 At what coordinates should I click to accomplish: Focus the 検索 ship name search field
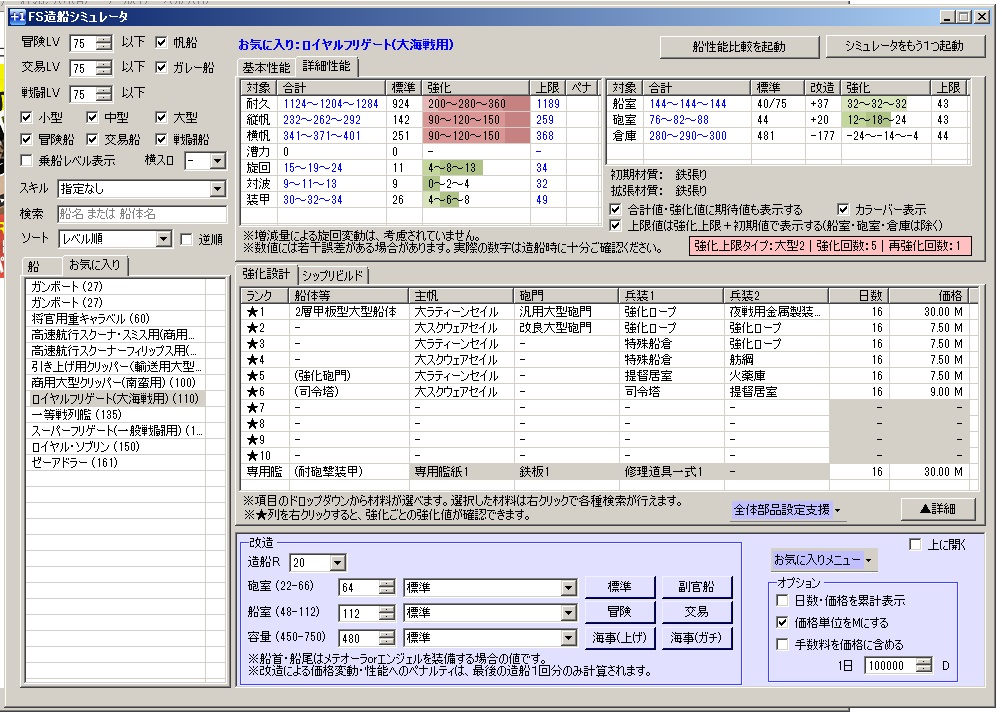pyautogui.click(x=142, y=214)
